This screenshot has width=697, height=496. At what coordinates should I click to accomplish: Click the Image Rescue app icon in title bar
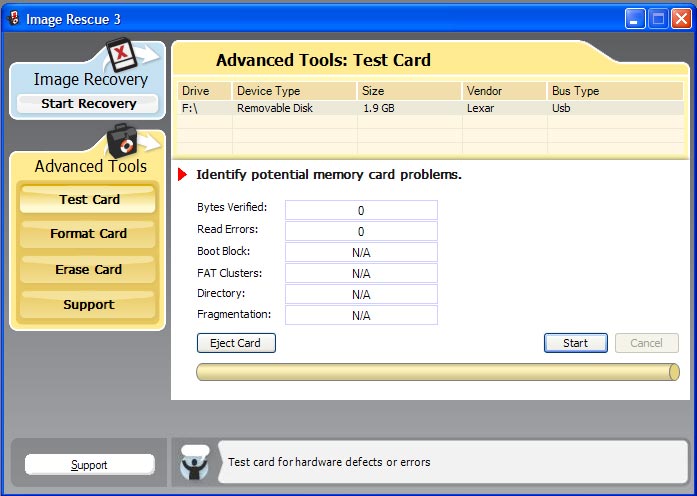[13, 19]
